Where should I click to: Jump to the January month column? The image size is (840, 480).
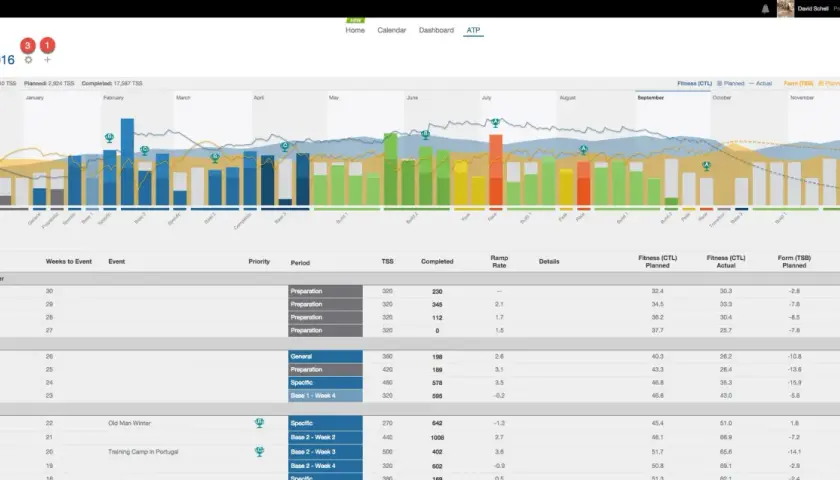[35, 98]
